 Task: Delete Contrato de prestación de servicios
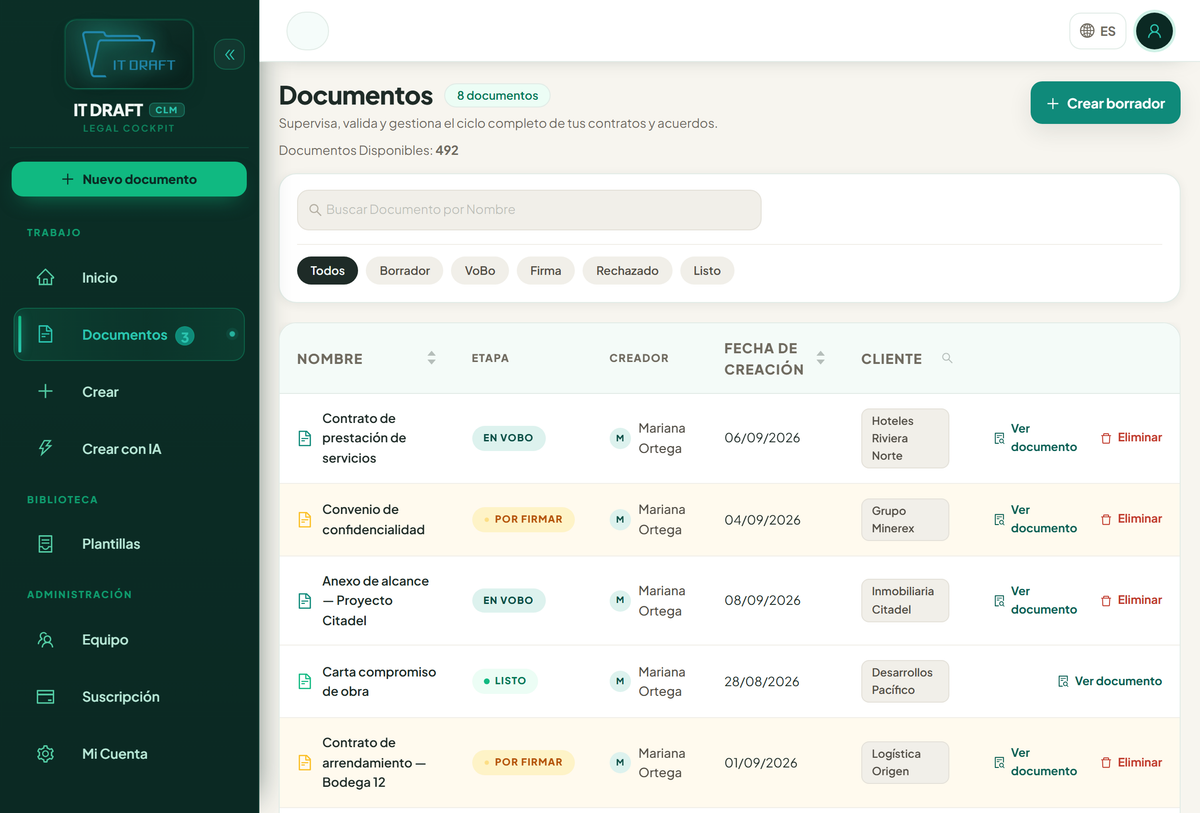(1131, 438)
